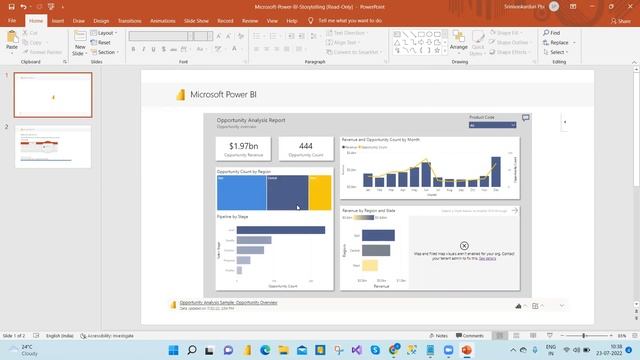640x360 pixels.
Task: Select slide 1 thumbnail
Action: point(53,95)
